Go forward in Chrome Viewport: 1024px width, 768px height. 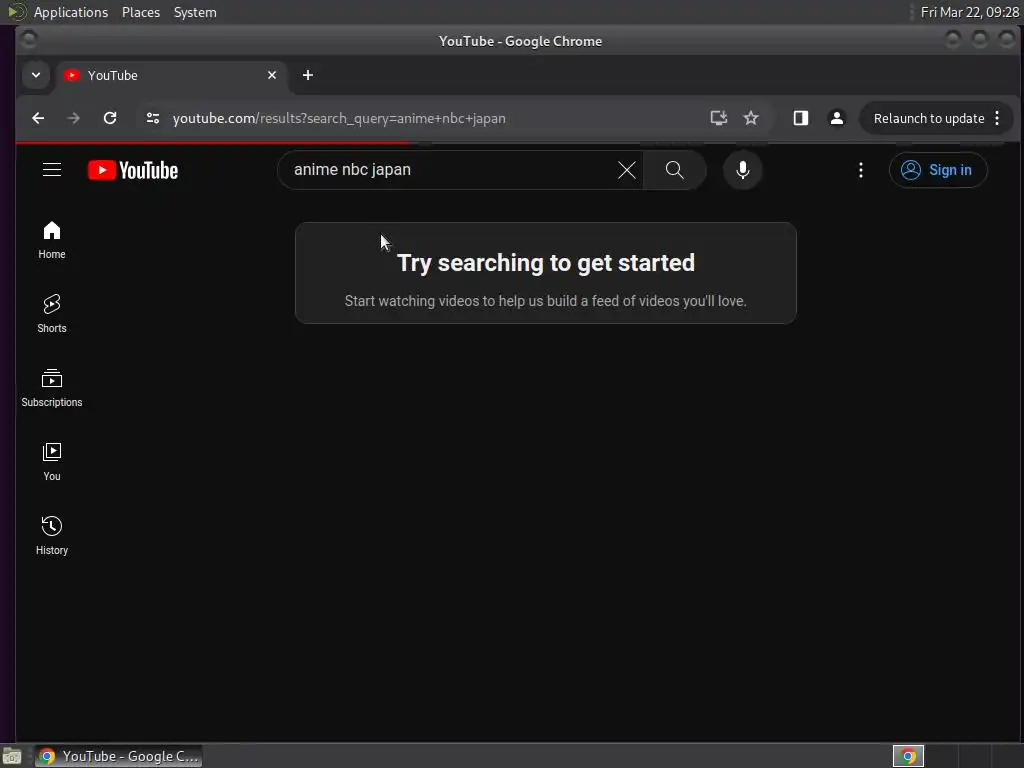click(x=74, y=118)
